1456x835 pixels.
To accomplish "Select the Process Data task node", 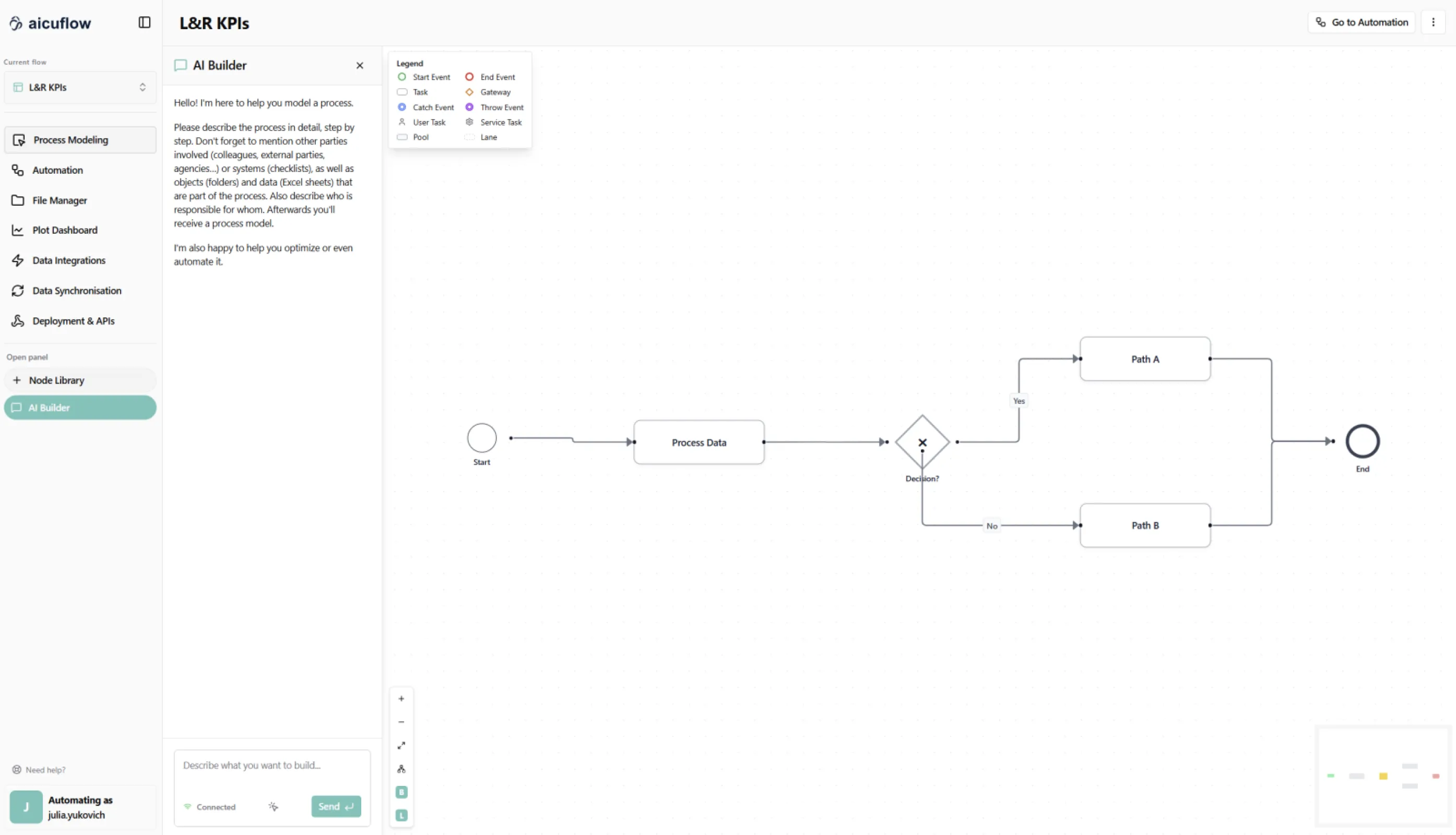I will (699, 442).
